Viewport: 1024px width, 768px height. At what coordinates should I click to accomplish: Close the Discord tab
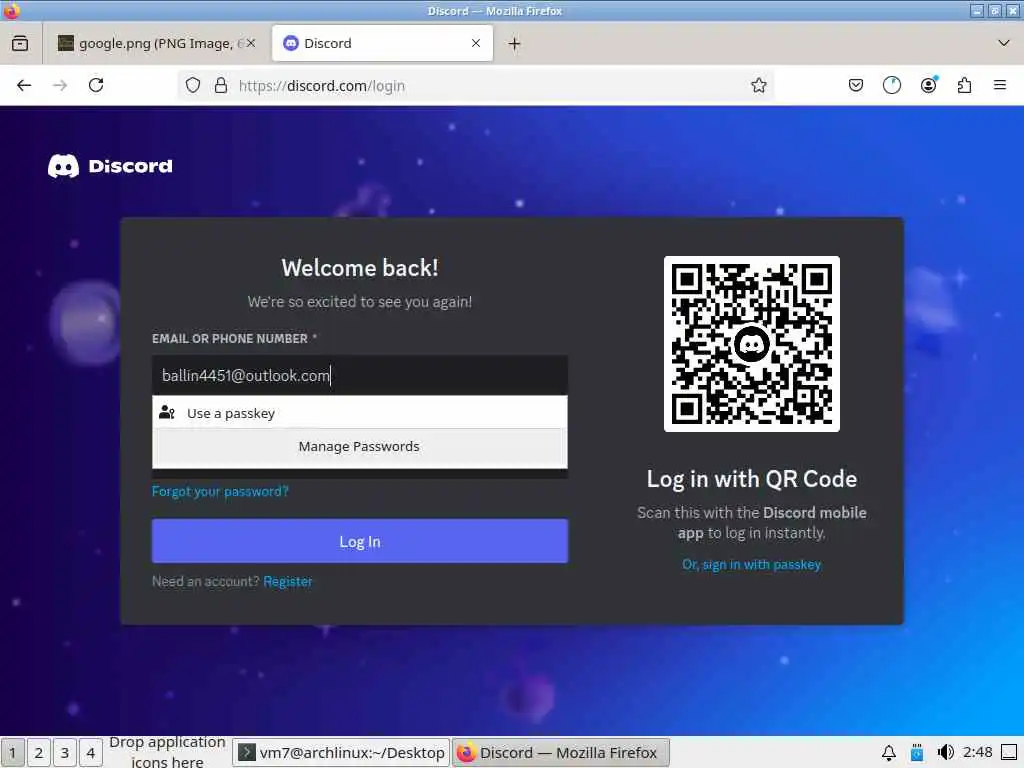point(476,43)
